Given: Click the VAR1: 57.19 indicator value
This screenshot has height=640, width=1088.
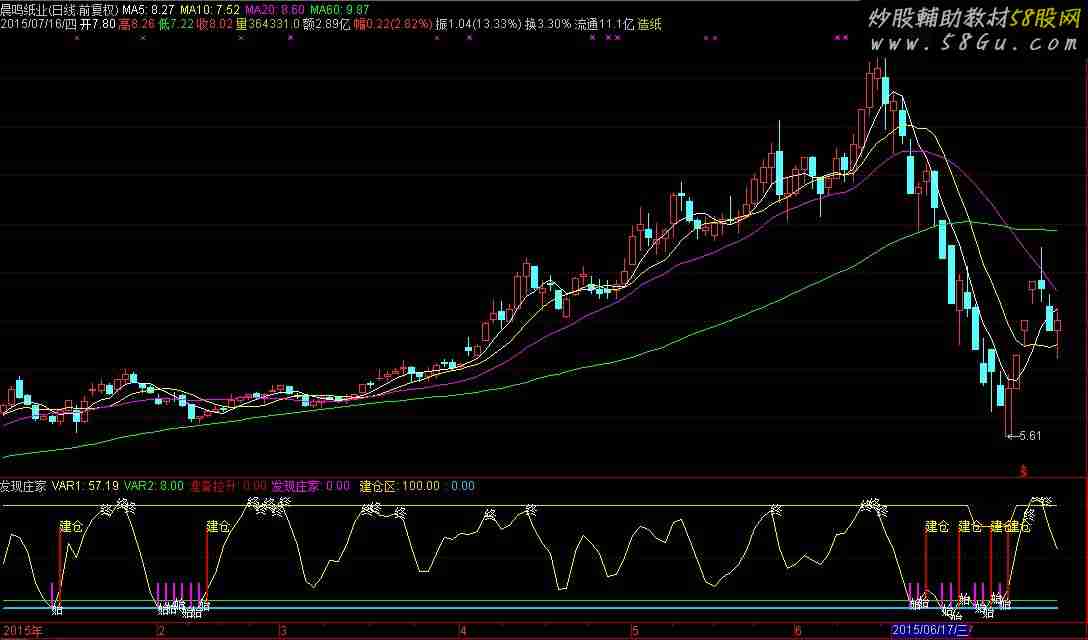Looking at the screenshot, I should click(85, 486).
